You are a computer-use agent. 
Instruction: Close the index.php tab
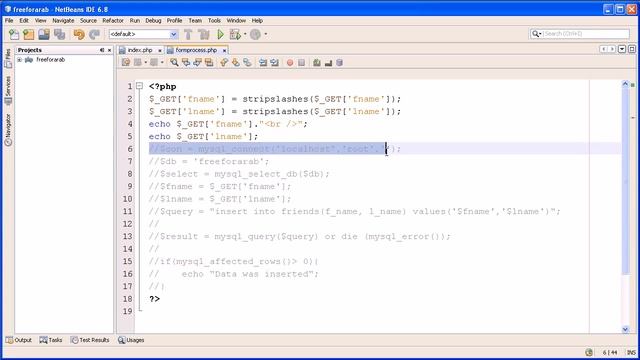(x=160, y=50)
